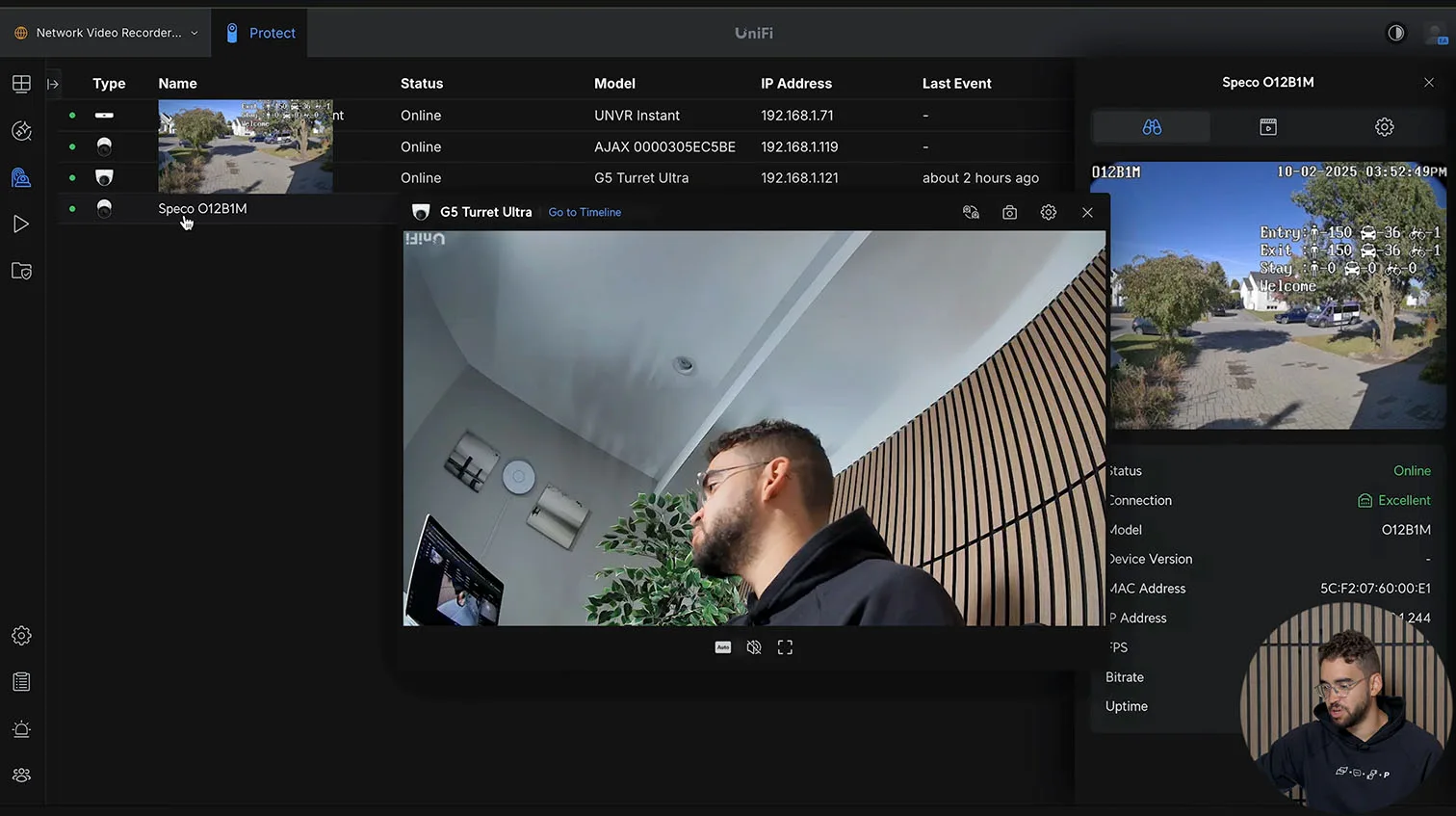Expand the Network Video Recorder dropdown

194,33
